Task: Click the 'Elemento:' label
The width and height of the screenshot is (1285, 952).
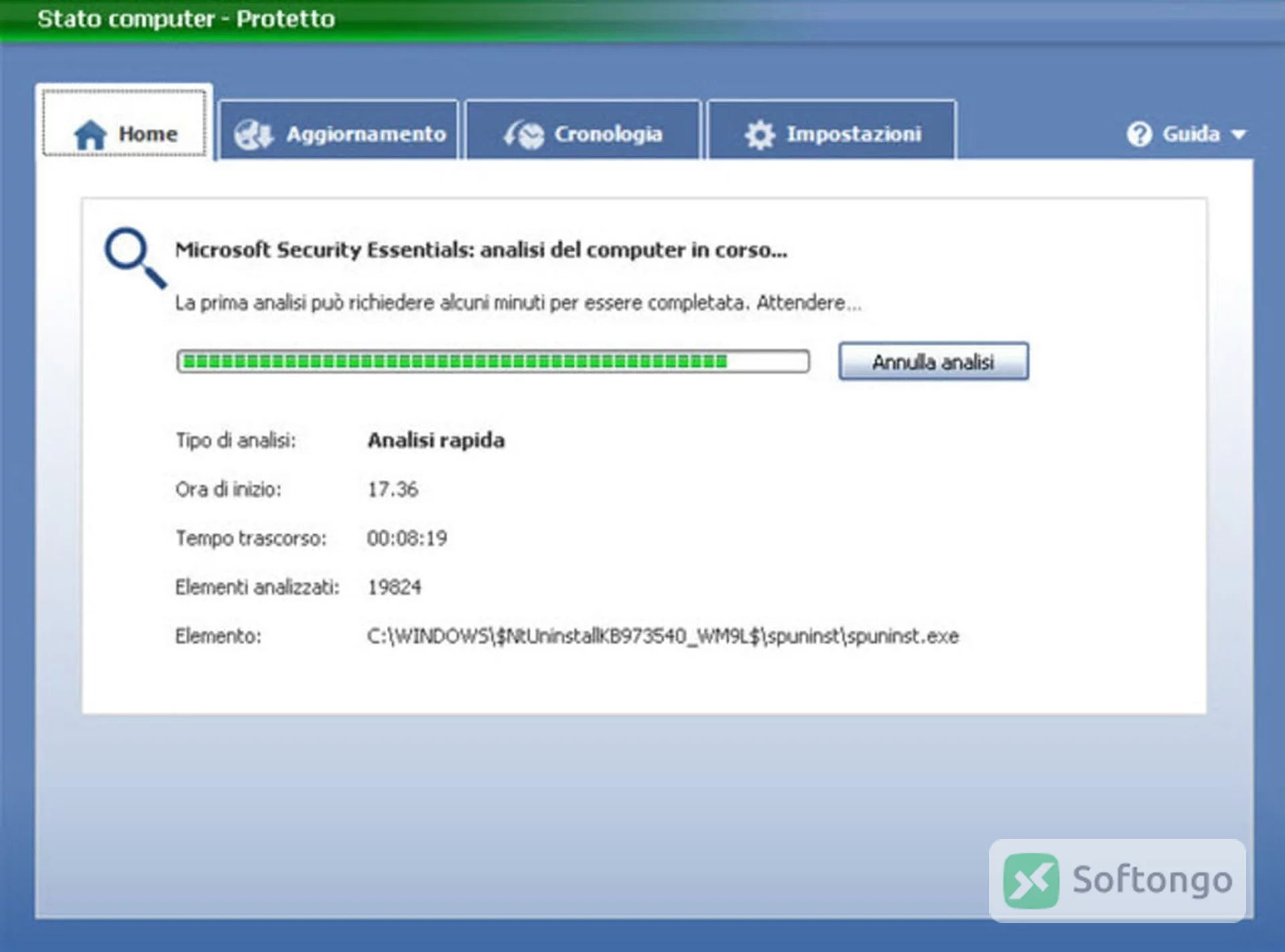Action: pyautogui.click(x=218, y=636)
